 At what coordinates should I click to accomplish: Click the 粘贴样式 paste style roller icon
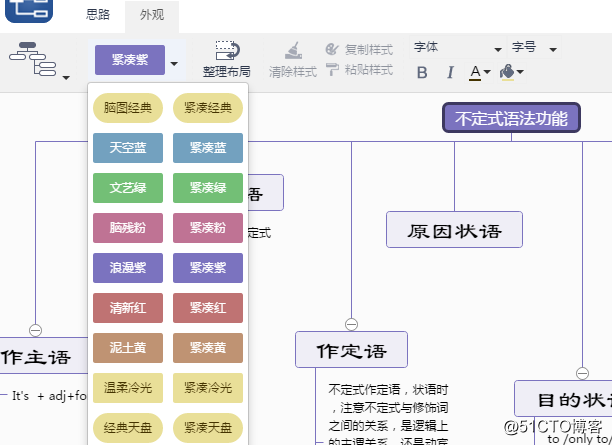click(332, 69)
